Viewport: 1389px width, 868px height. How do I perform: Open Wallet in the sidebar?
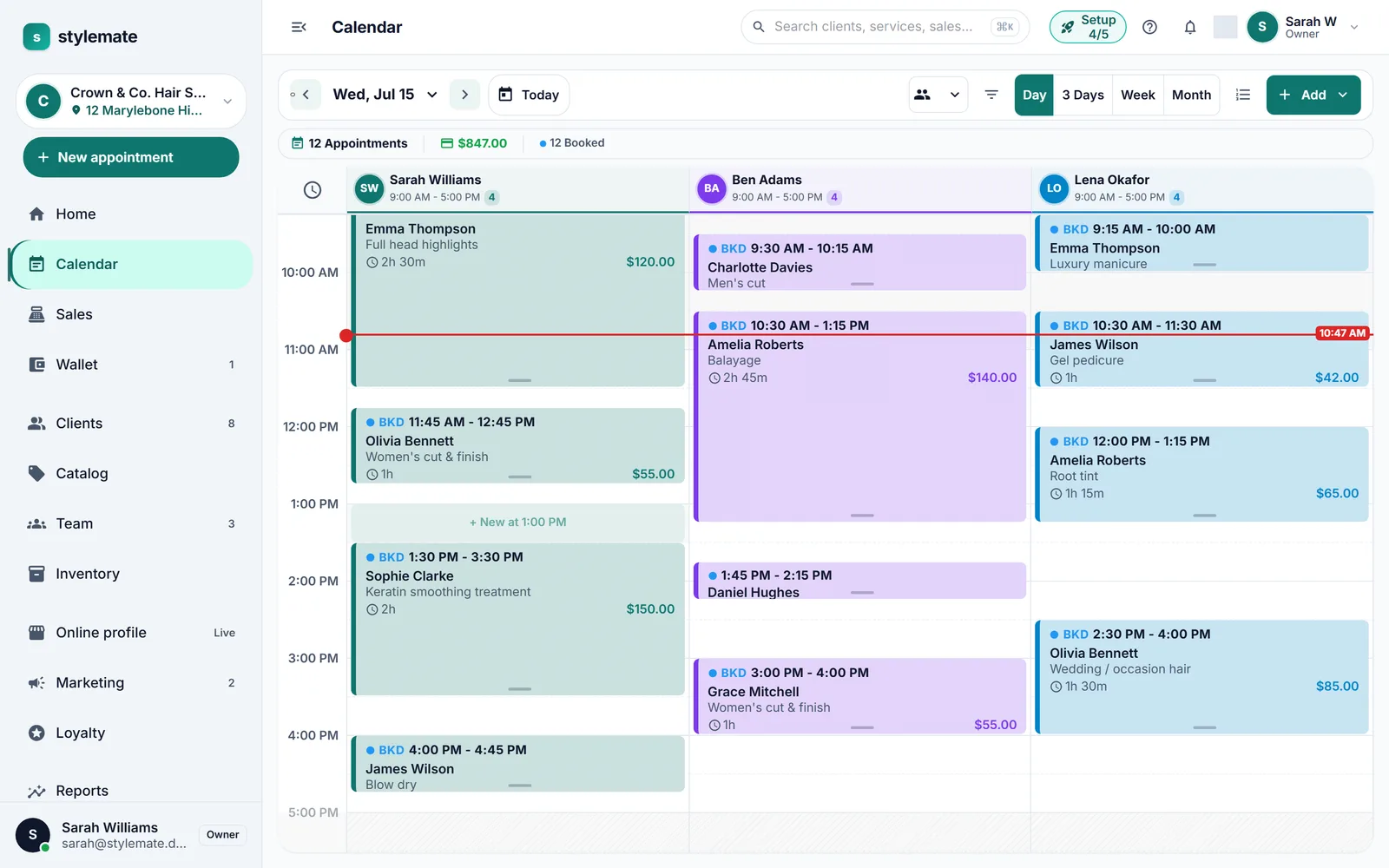pos(130,365)
